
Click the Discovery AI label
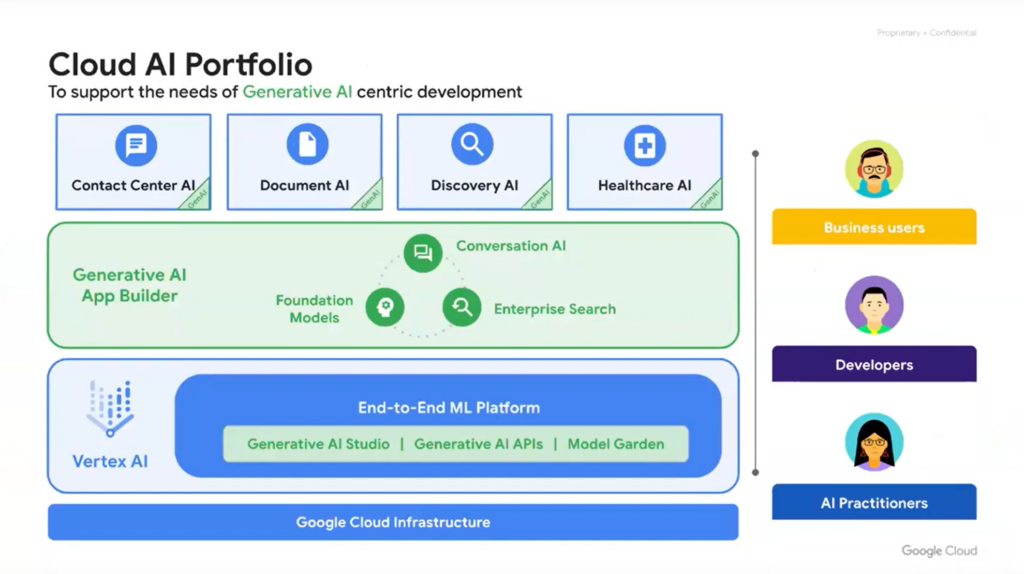[474, 185]
